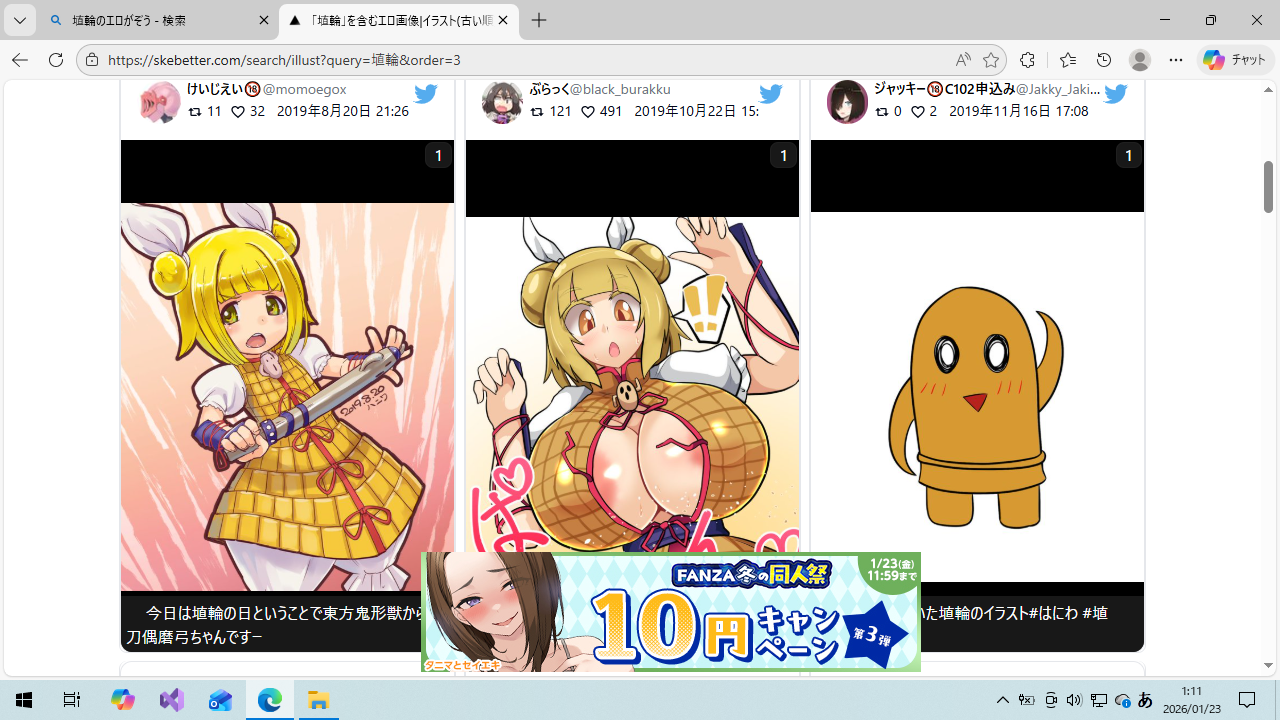1280x720 pixels.
Task: Toggle Japanese IME input mode indicator
Action: [x=1145, y=700]
